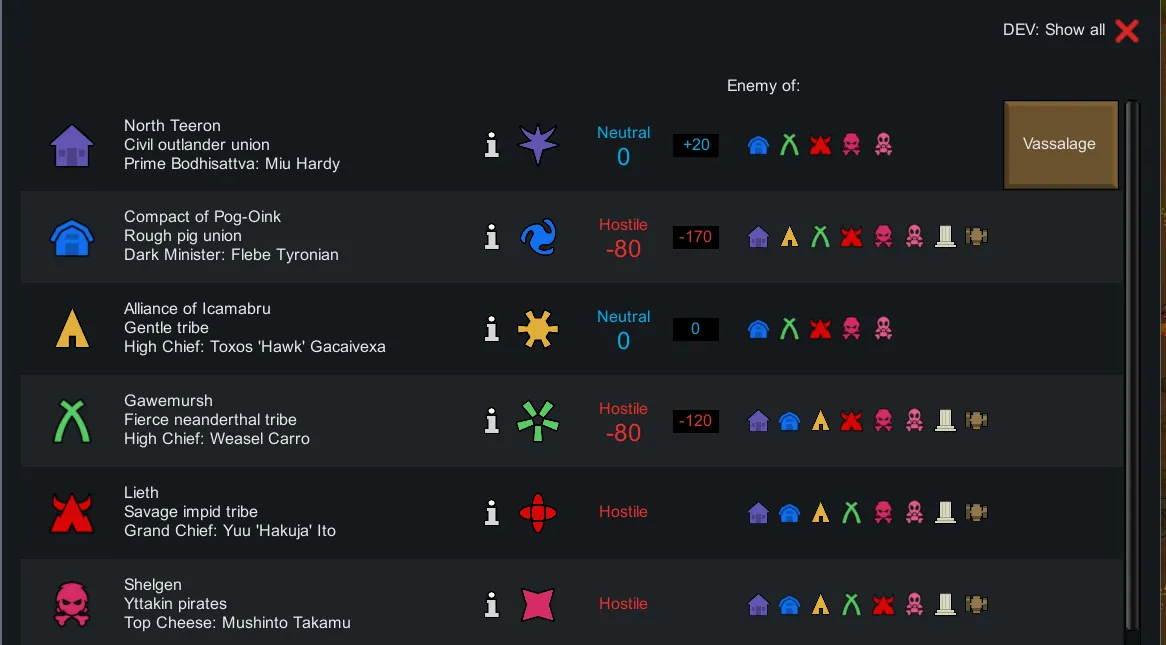Click Lieth's red cross ideology icon
The image size is (1166, 645).
tap(537, 513)
